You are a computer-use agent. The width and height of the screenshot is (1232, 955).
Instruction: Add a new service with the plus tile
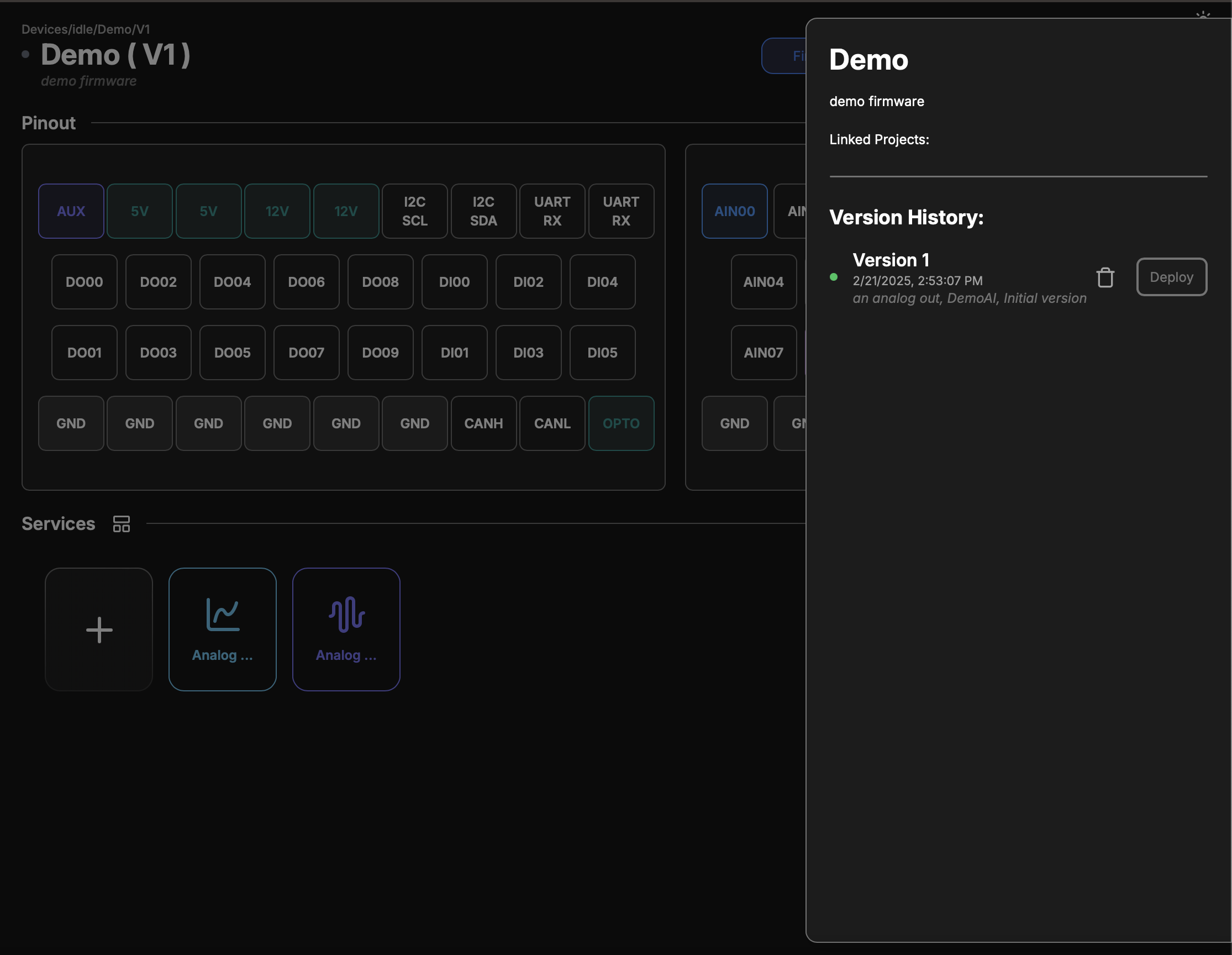[99, 629]
